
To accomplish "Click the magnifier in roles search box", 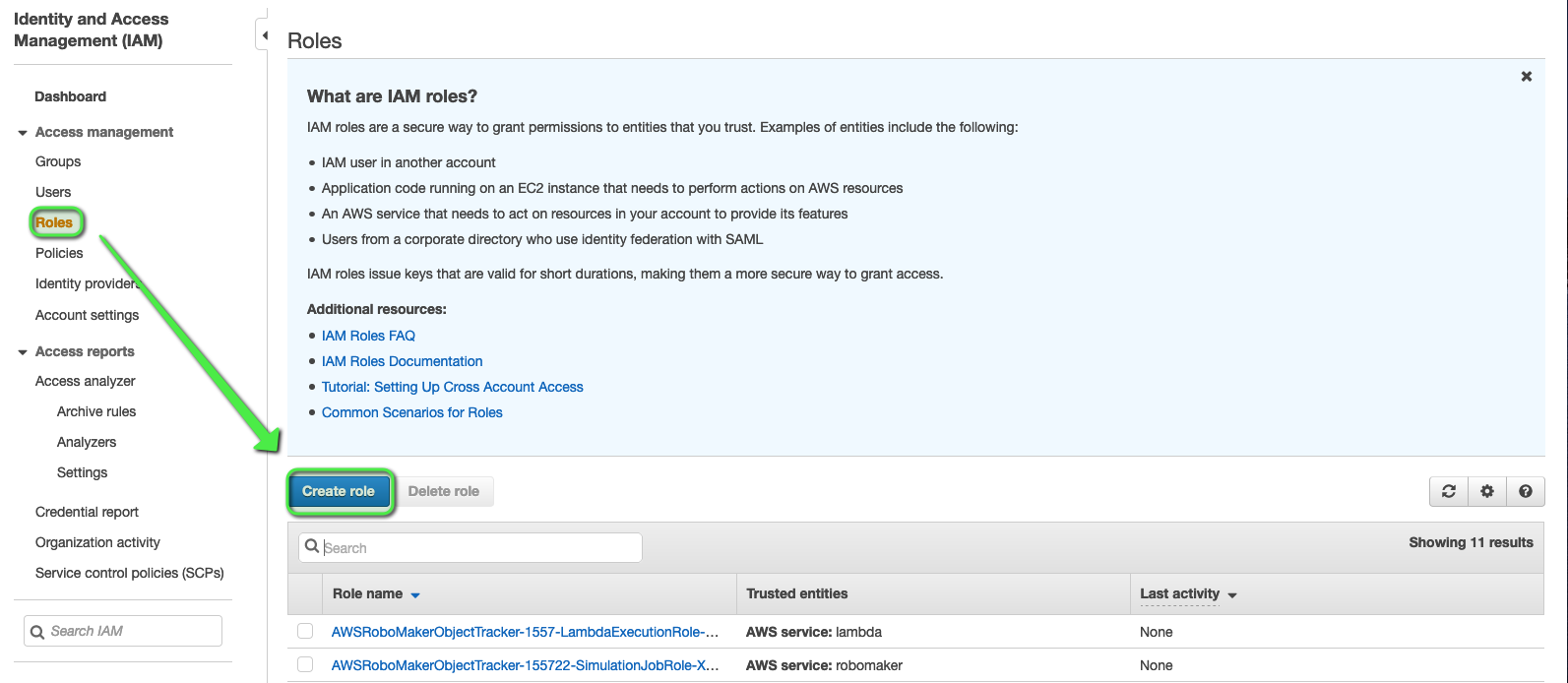I will (312, 546).
